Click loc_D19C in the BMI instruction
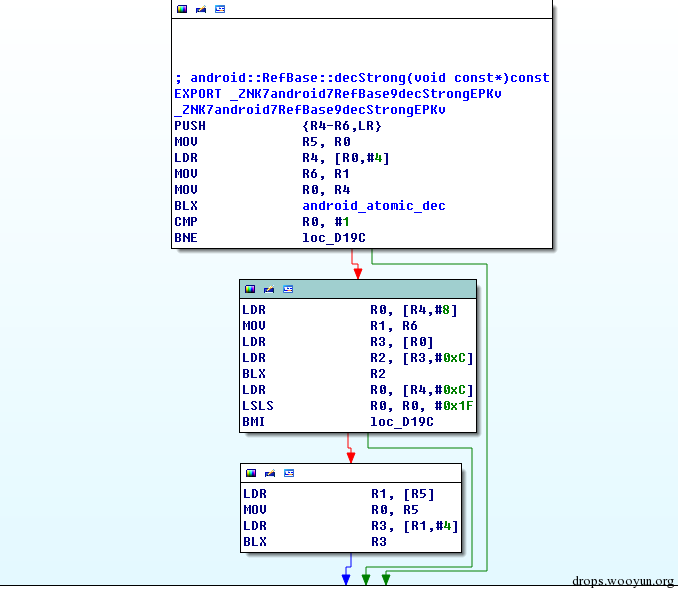Viewport: 678px width, 593px height. coord(402,422)
